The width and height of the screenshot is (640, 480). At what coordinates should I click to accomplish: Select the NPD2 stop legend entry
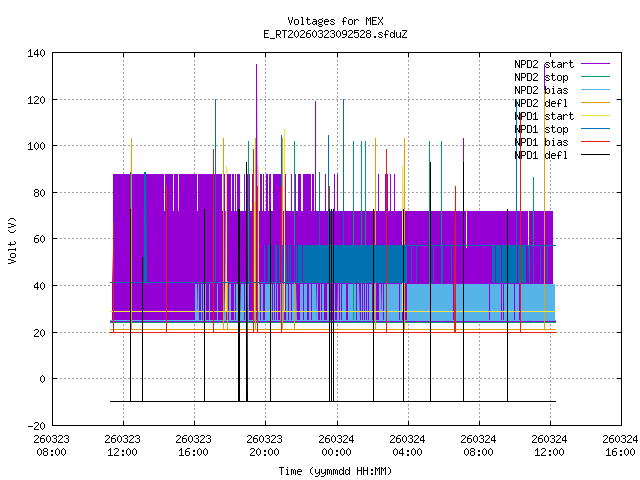[540, 76]
